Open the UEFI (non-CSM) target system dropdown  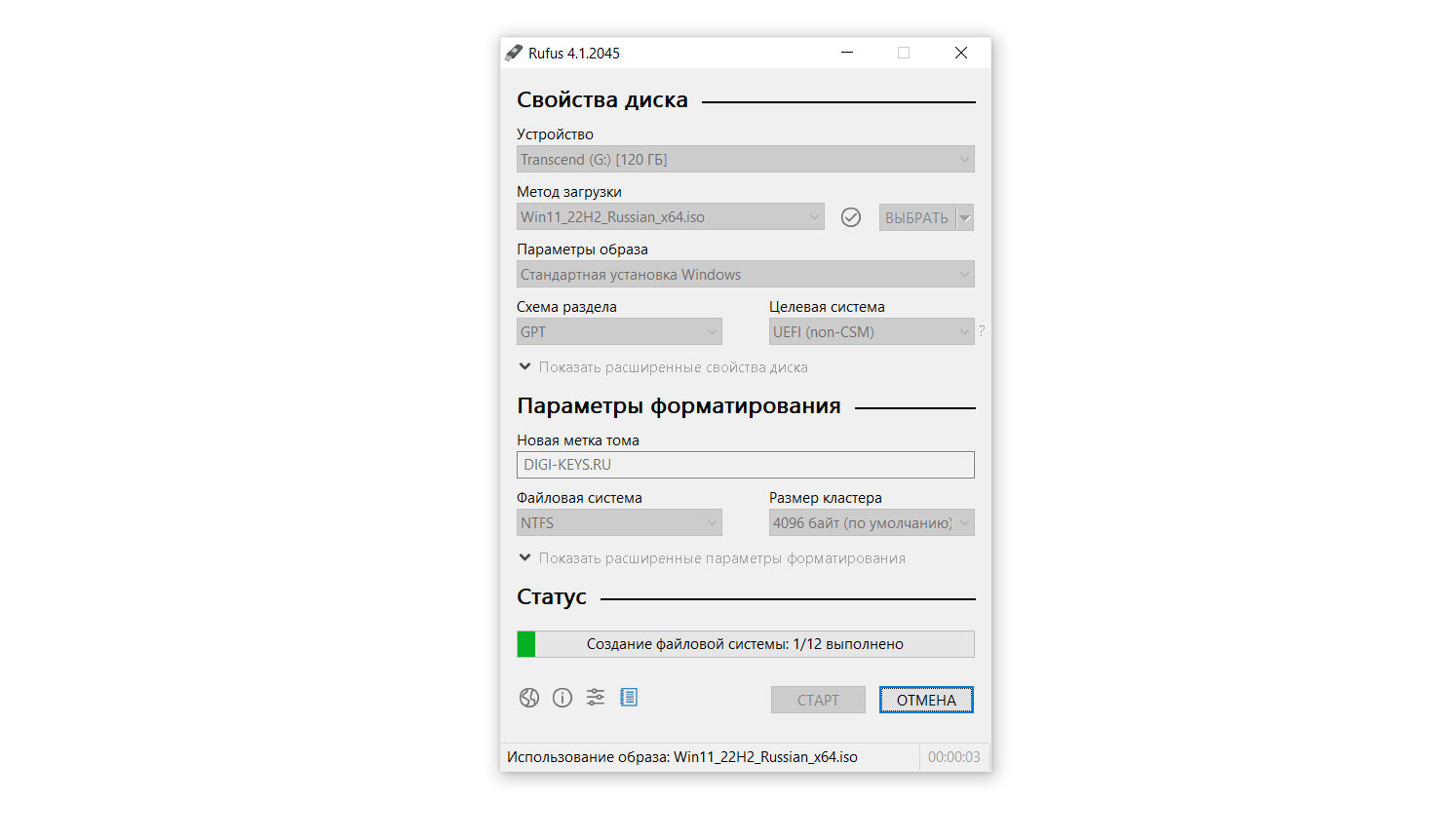click(x=871, y=332)
